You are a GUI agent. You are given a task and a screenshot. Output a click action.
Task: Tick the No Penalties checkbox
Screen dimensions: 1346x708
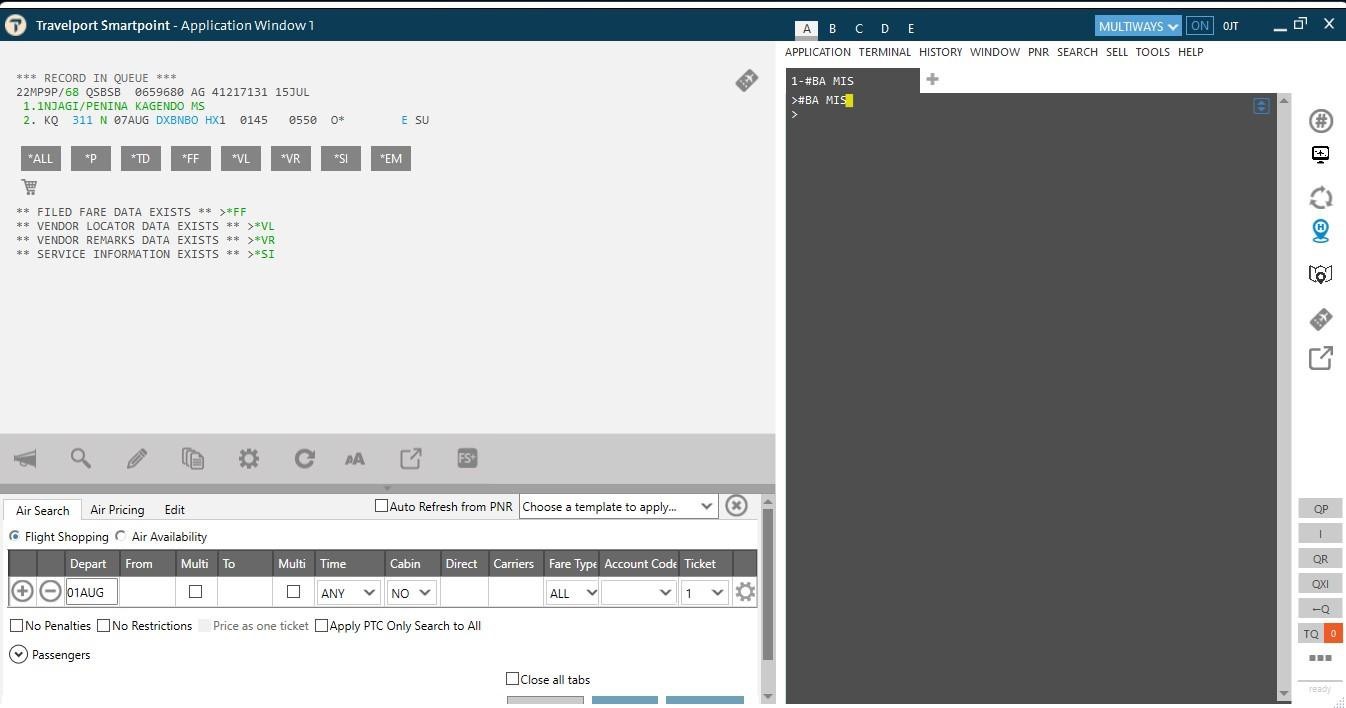(x=16, y=626)
